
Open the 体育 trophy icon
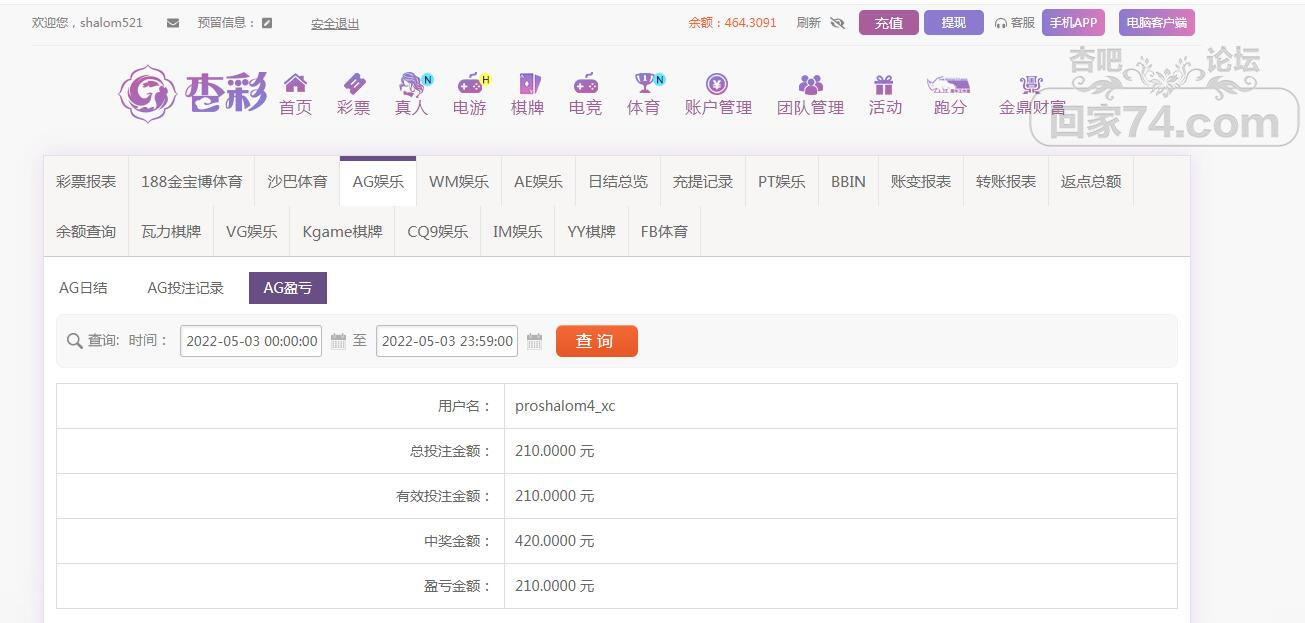tap(643, 84)
